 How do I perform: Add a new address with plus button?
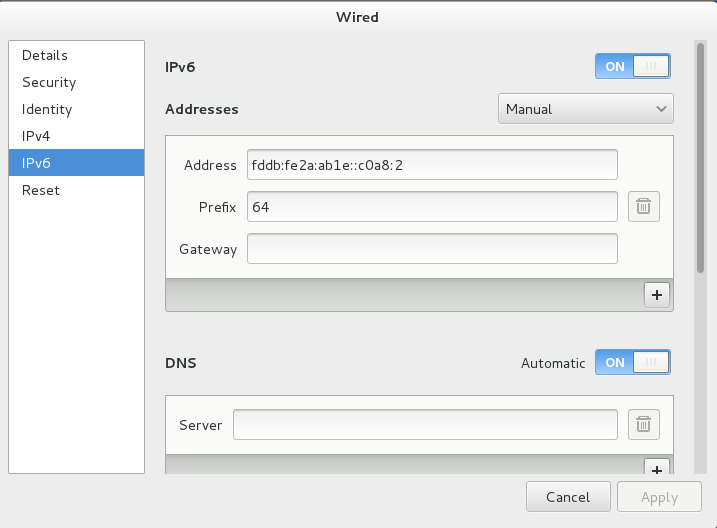[657, 295]
